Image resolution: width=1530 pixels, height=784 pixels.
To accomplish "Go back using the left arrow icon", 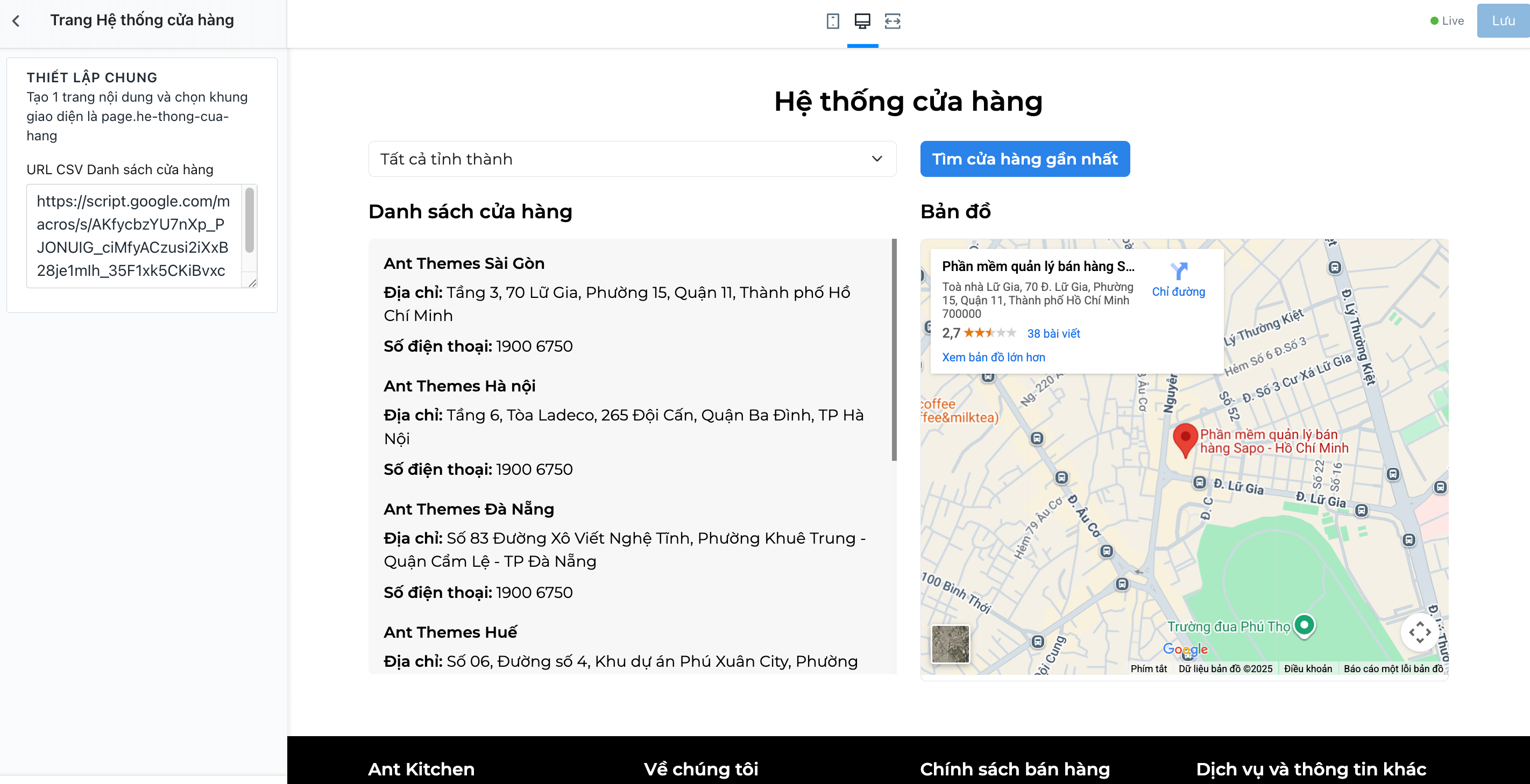I will click(16, 21).
